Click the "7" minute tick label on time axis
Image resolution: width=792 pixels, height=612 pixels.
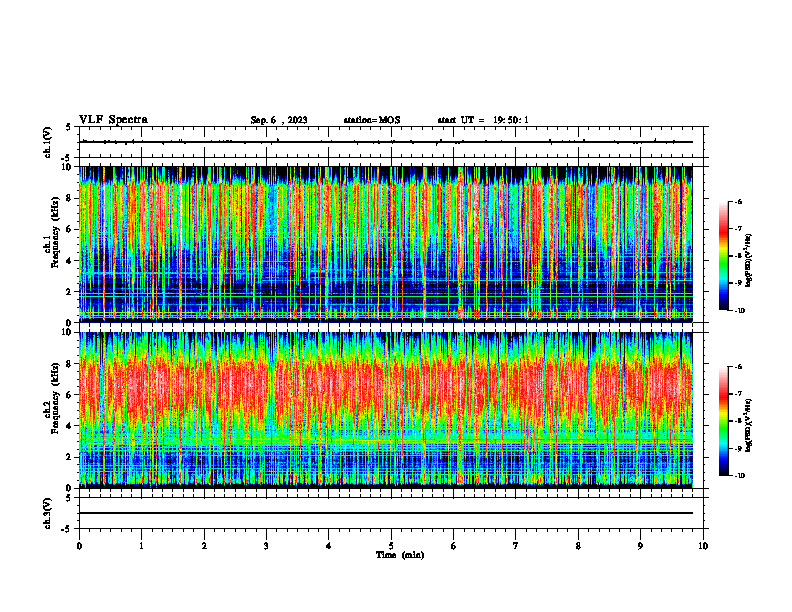516,546
